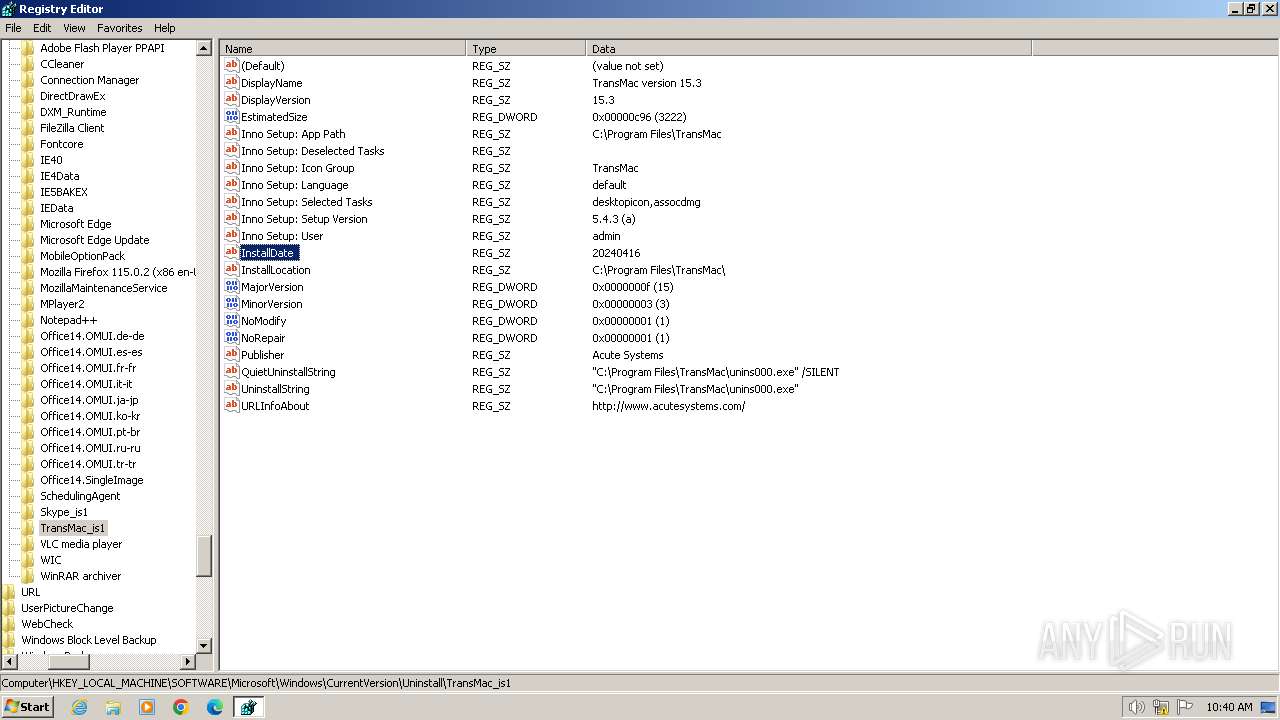Click the URL key folder icon
This screenshot has height=720, width=1280.
point(9,592)
